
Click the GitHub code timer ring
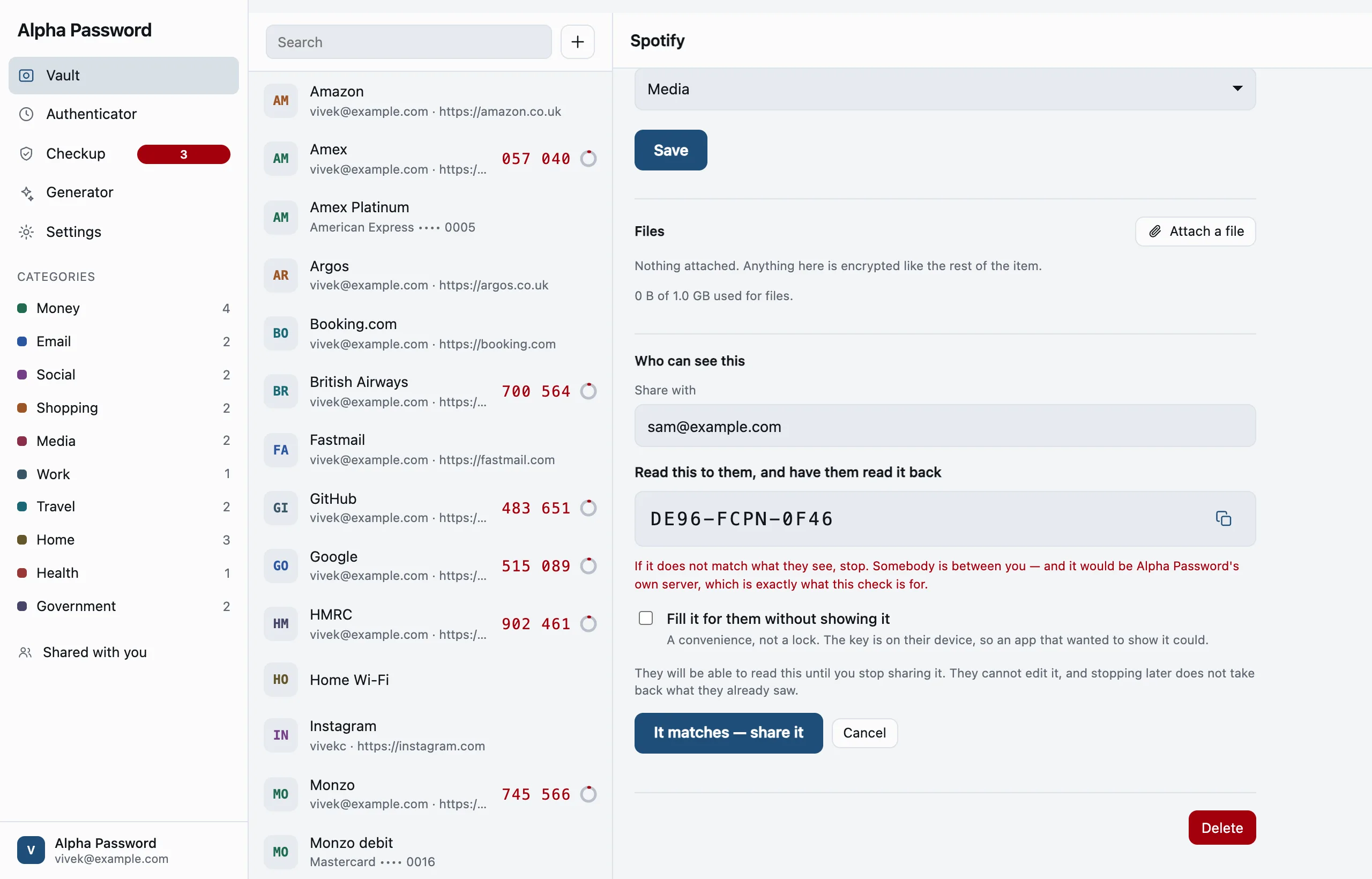pos(588,508)
